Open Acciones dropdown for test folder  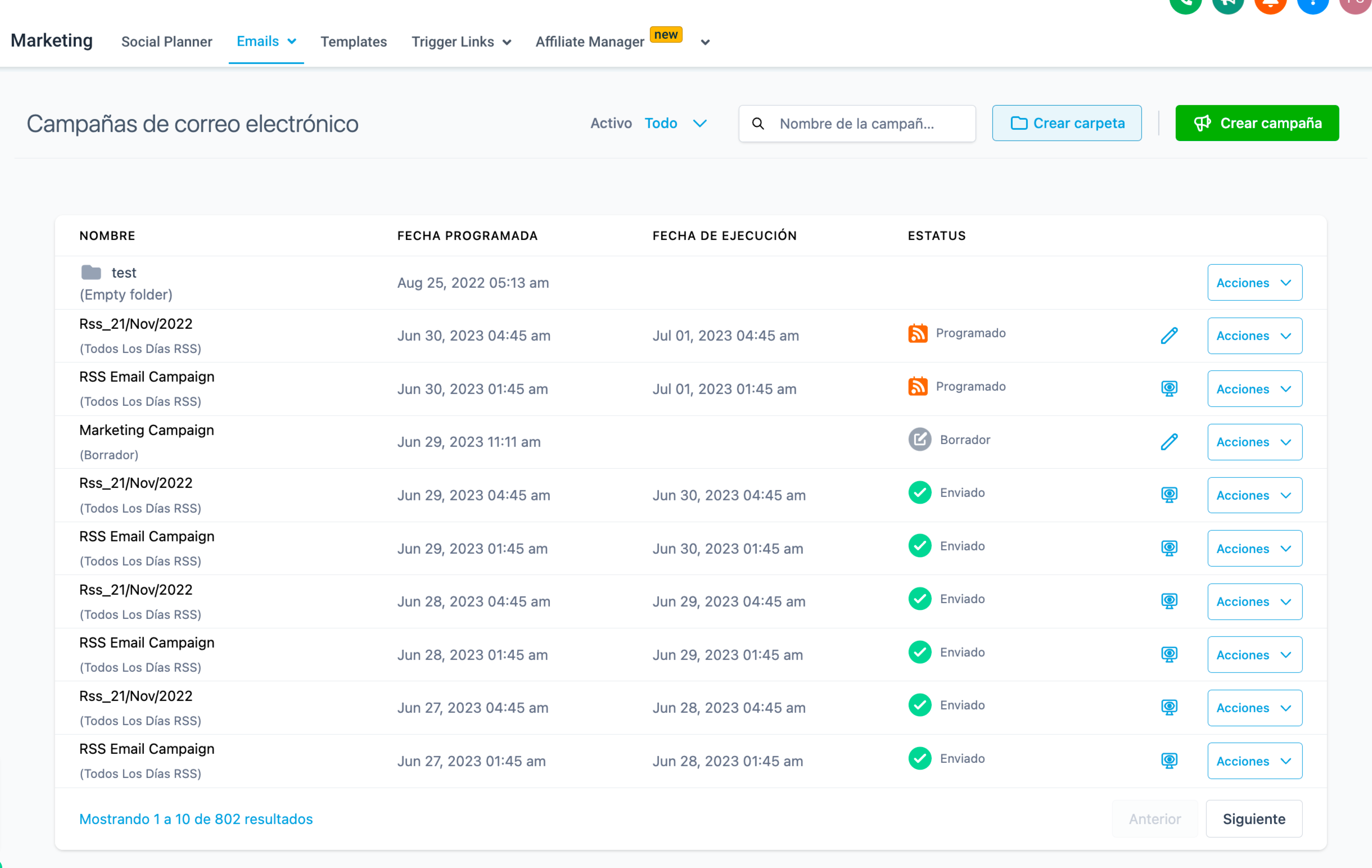click(1254, 283)
